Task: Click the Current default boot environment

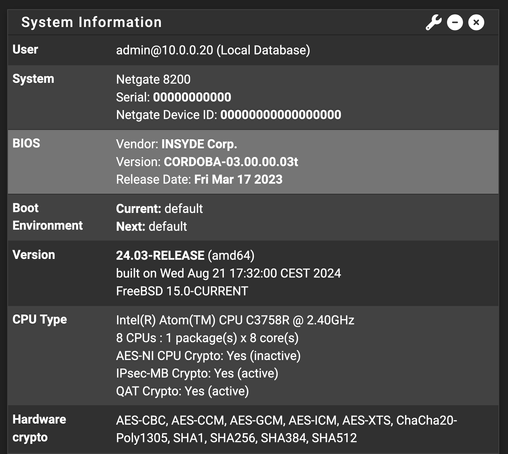Action: pos(159,209)
